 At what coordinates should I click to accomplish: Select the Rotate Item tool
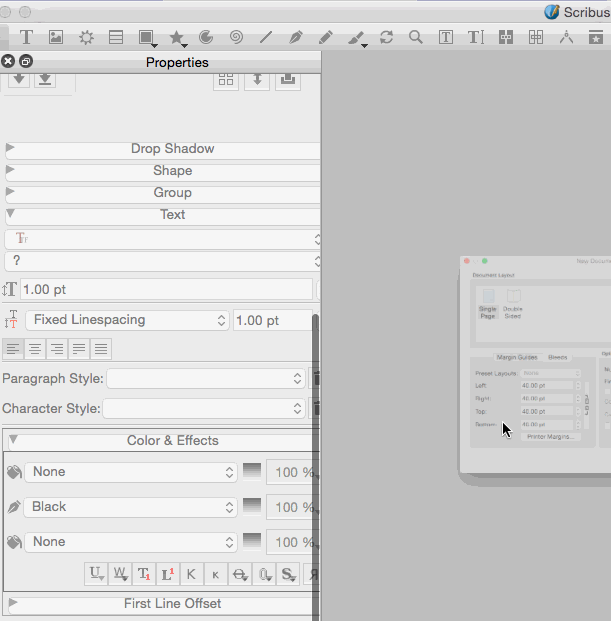pyautogui.click(x=386, y=38)
